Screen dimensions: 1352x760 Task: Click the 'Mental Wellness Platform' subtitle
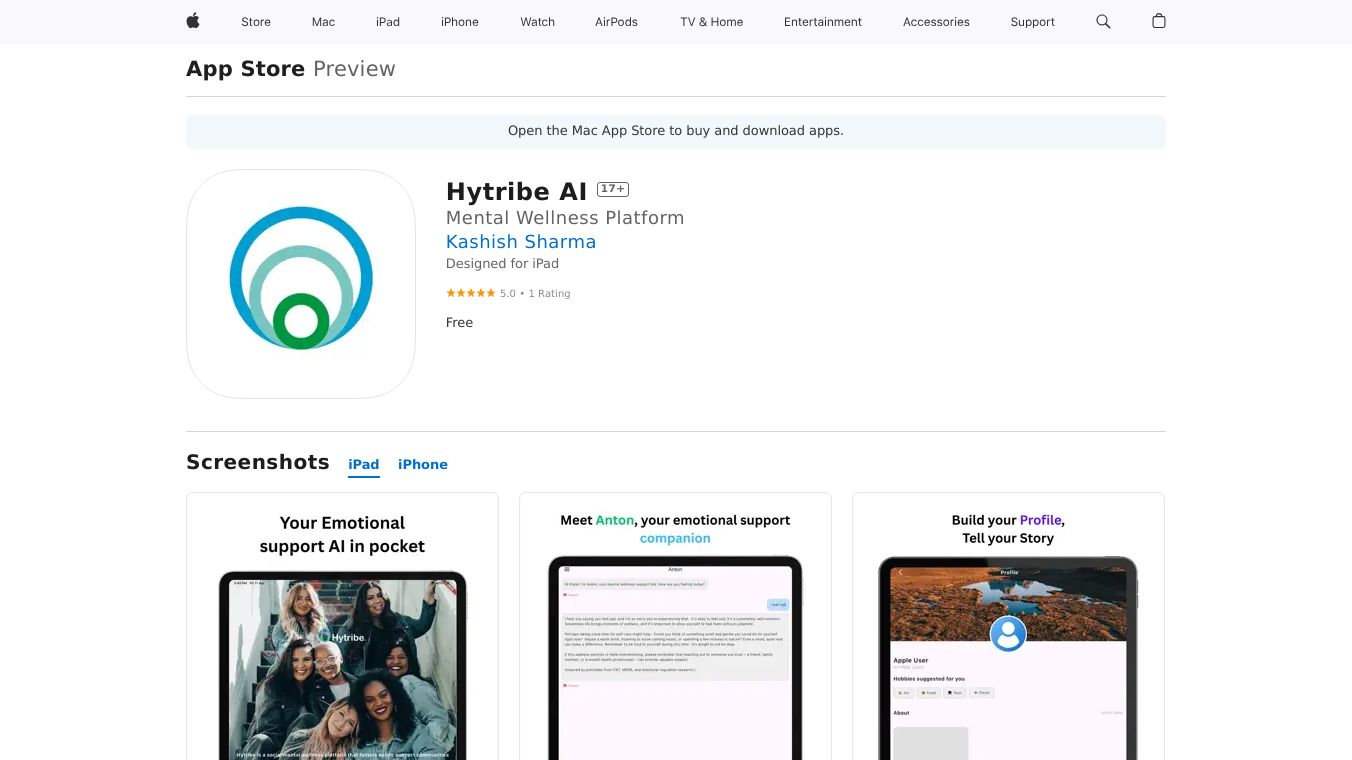[565, 218]
